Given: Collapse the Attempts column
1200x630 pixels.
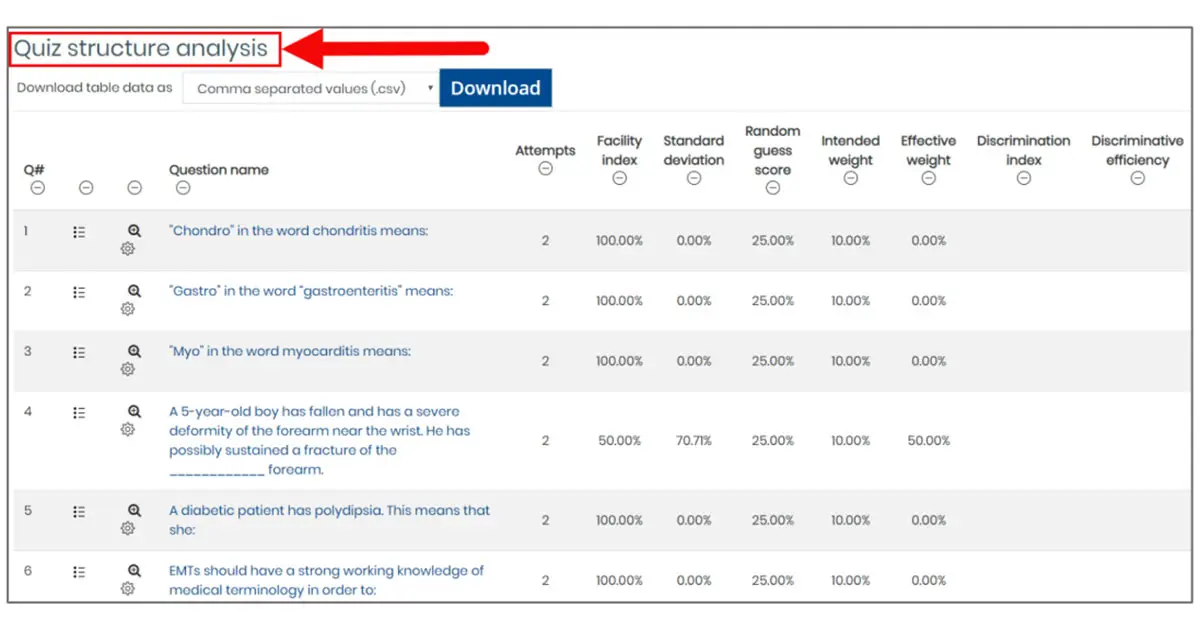Looking at the screenshot, I should 545,170.
